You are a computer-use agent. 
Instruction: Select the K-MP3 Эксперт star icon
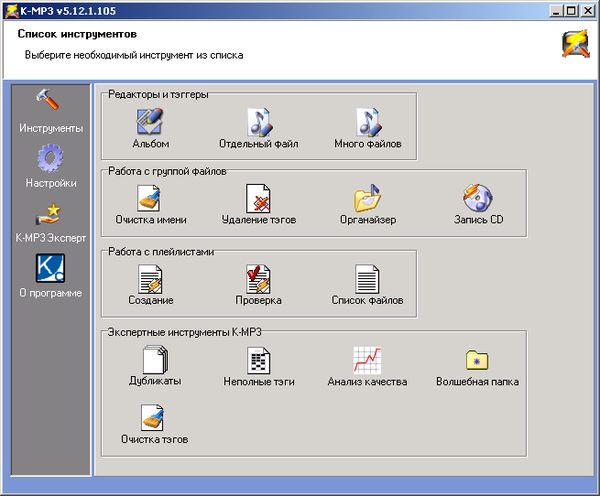click(49, 214)
